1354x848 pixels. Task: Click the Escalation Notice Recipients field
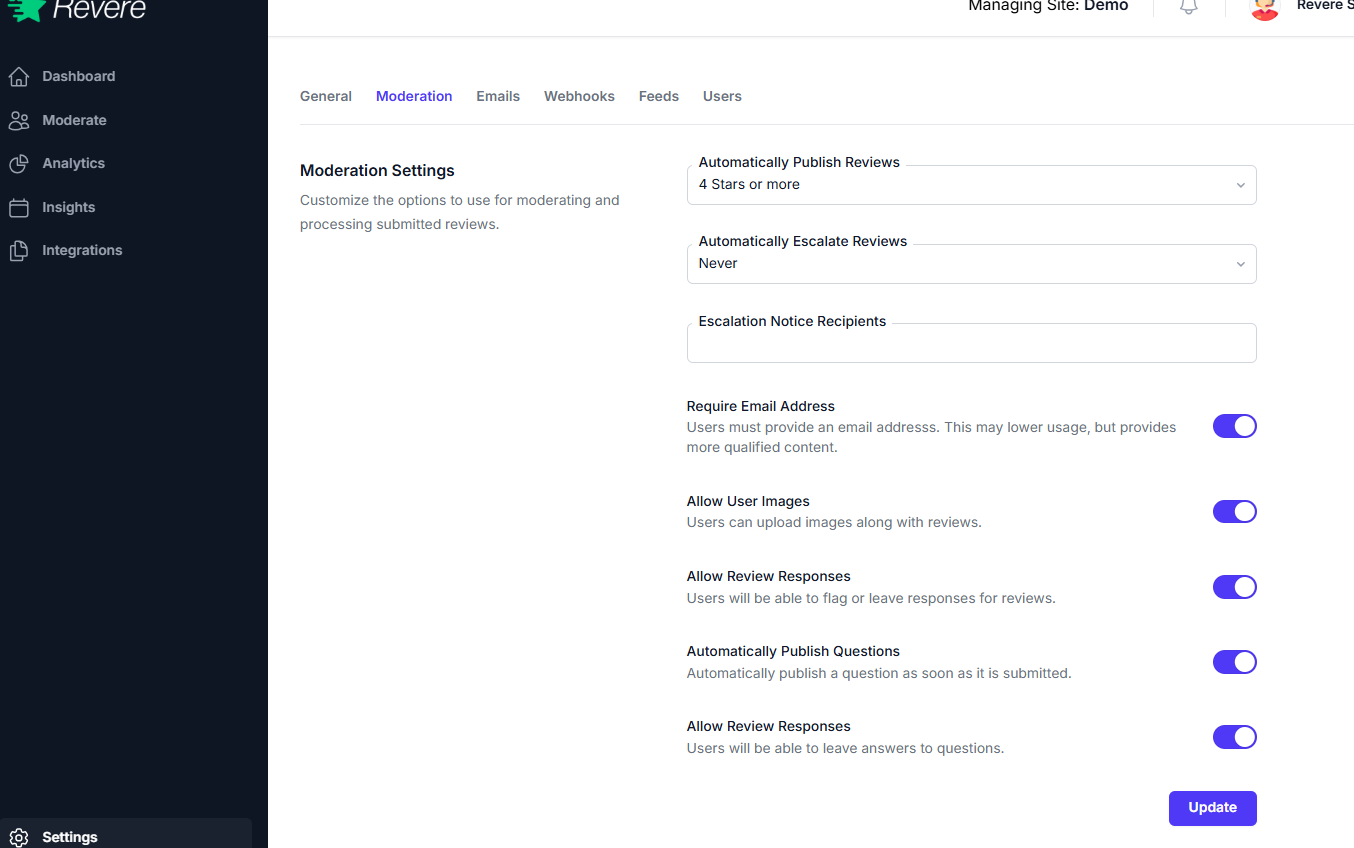(x=971, y=343)
